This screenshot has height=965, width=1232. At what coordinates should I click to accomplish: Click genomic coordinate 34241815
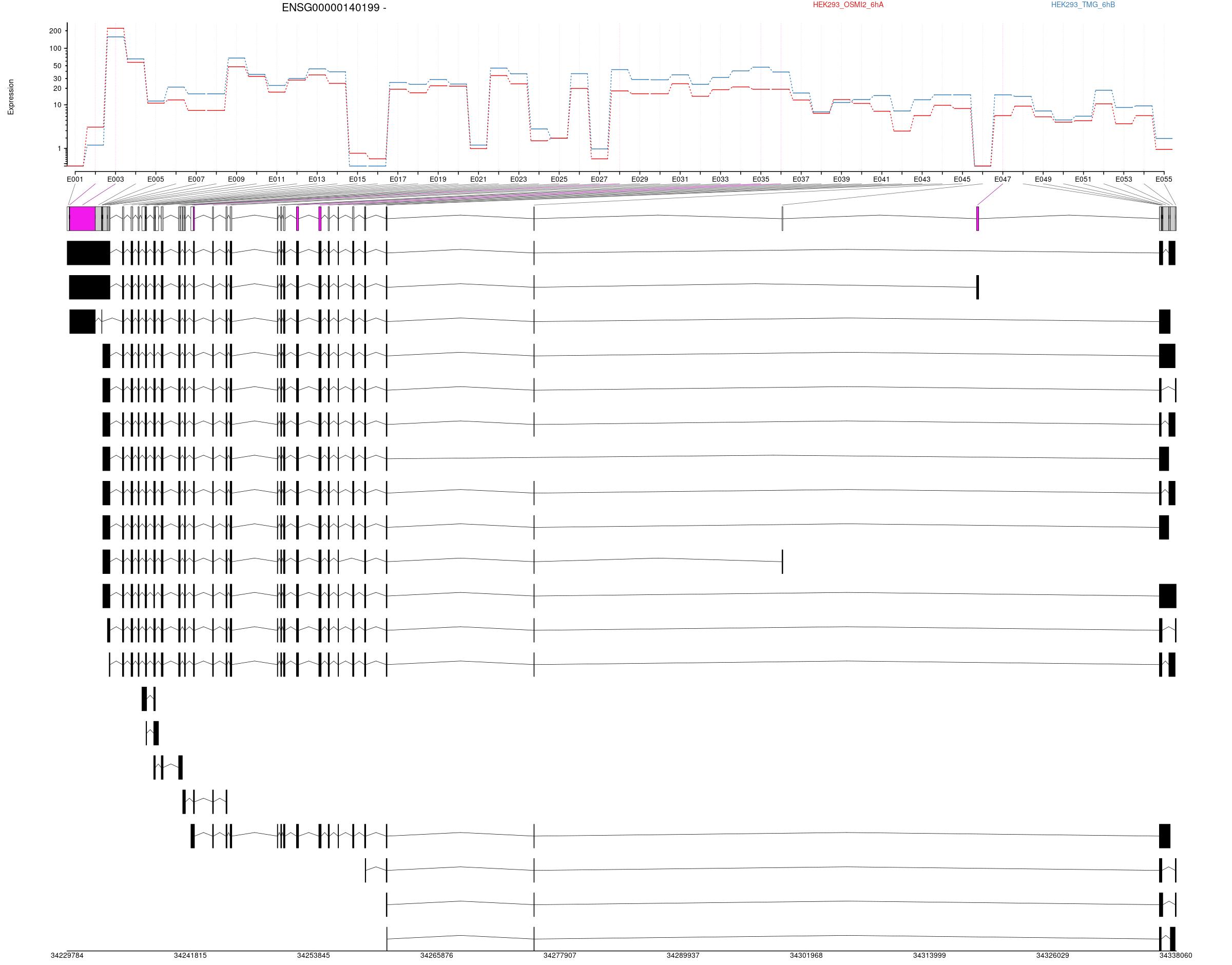pos(190,955)
